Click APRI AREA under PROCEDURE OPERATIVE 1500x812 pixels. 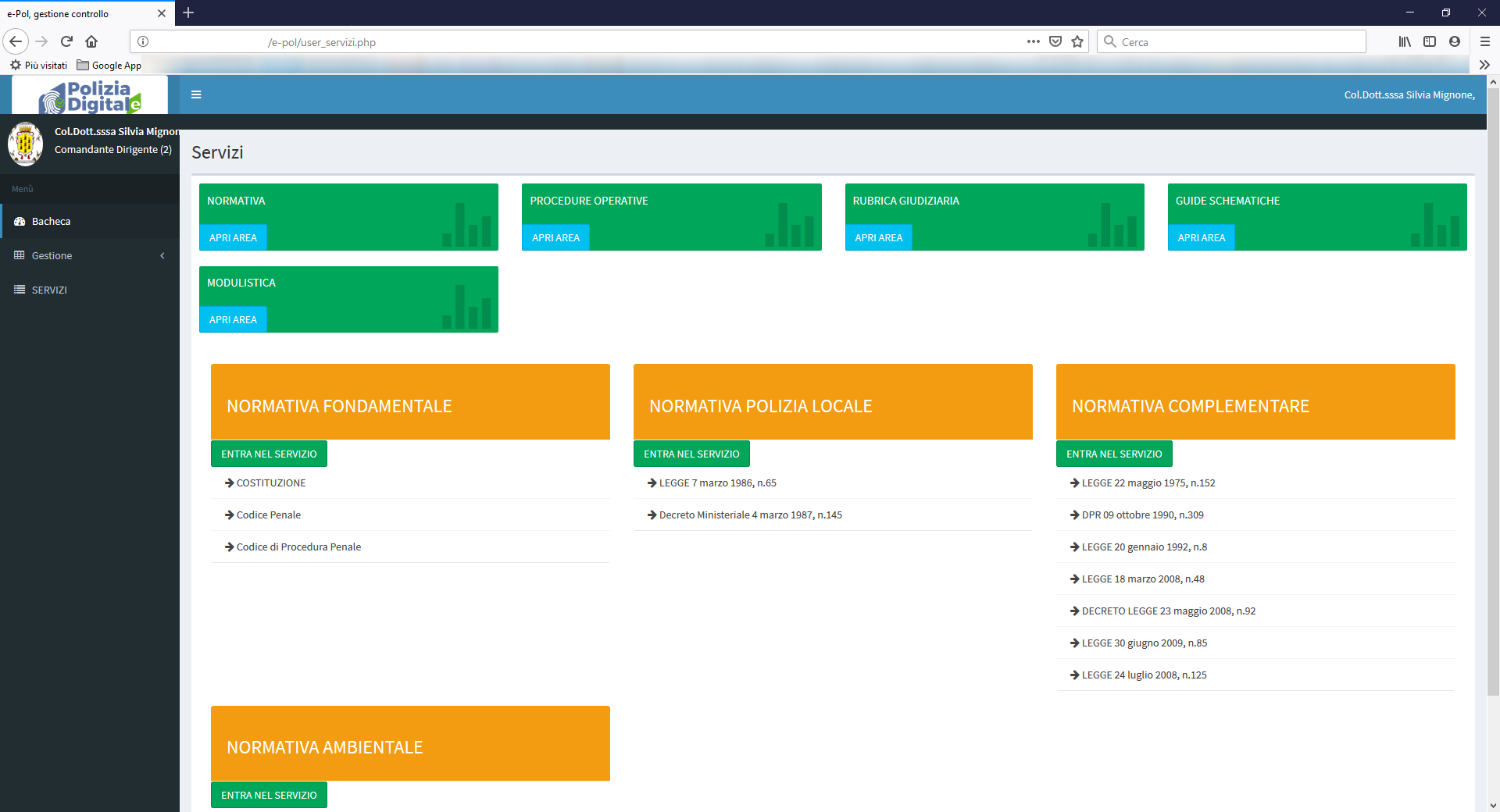pyautogui.click(x=555, y=237)
